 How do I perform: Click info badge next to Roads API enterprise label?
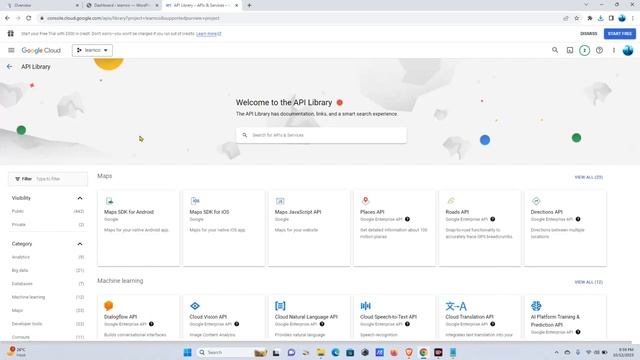(493, 219)
